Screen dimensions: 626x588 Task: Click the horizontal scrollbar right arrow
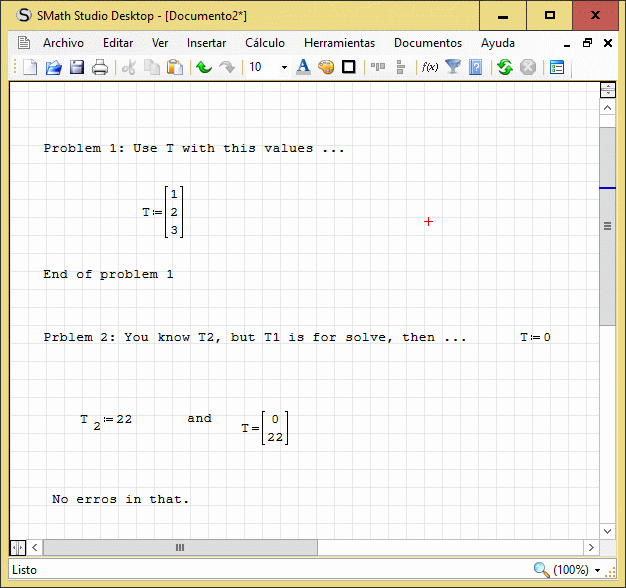point(591,547)
